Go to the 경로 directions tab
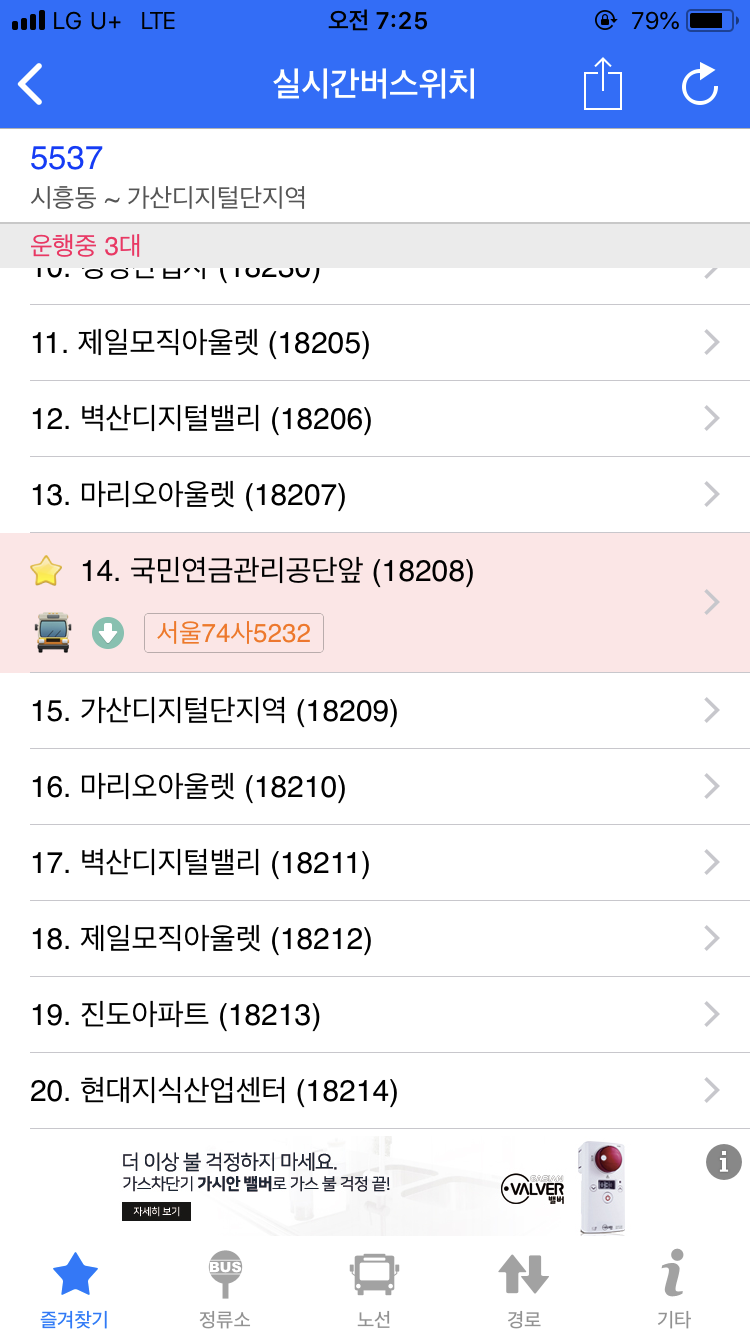The image size is (750, 1334). click(x=524, y=1289)
